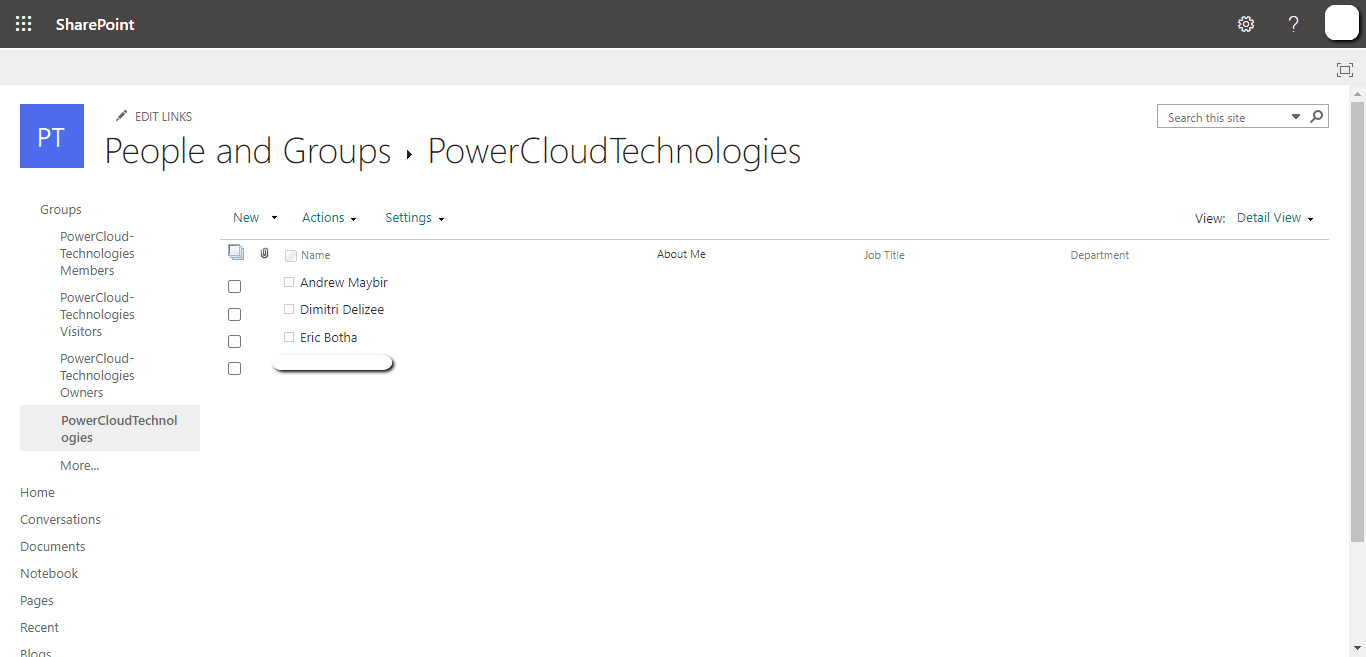The height and width of the screenshot is (657, 1366).
Task: Toggle focus on content icon
Action: [x=1345, y=70]
